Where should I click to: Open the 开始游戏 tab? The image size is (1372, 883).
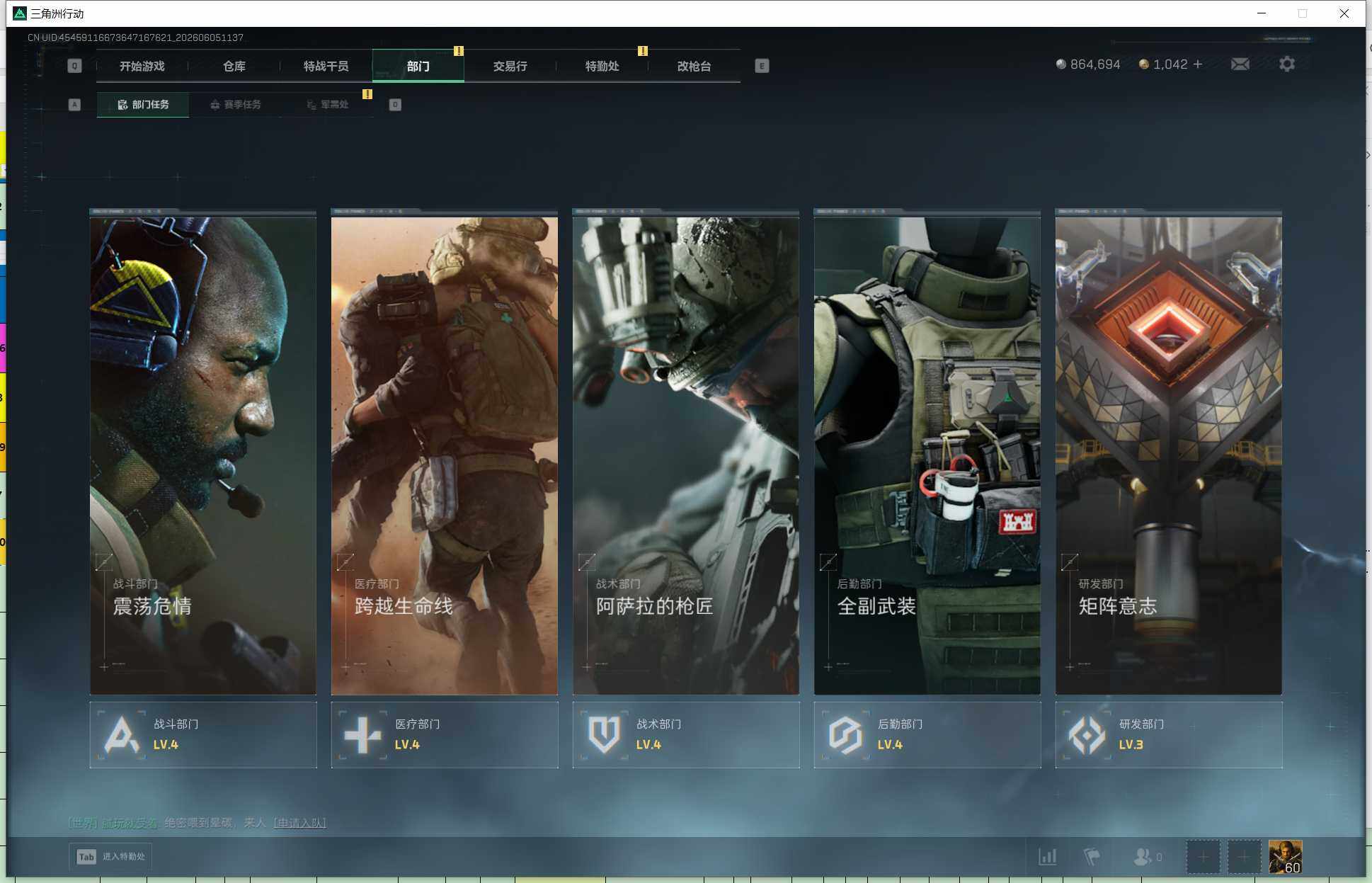(x=142, y=66)
